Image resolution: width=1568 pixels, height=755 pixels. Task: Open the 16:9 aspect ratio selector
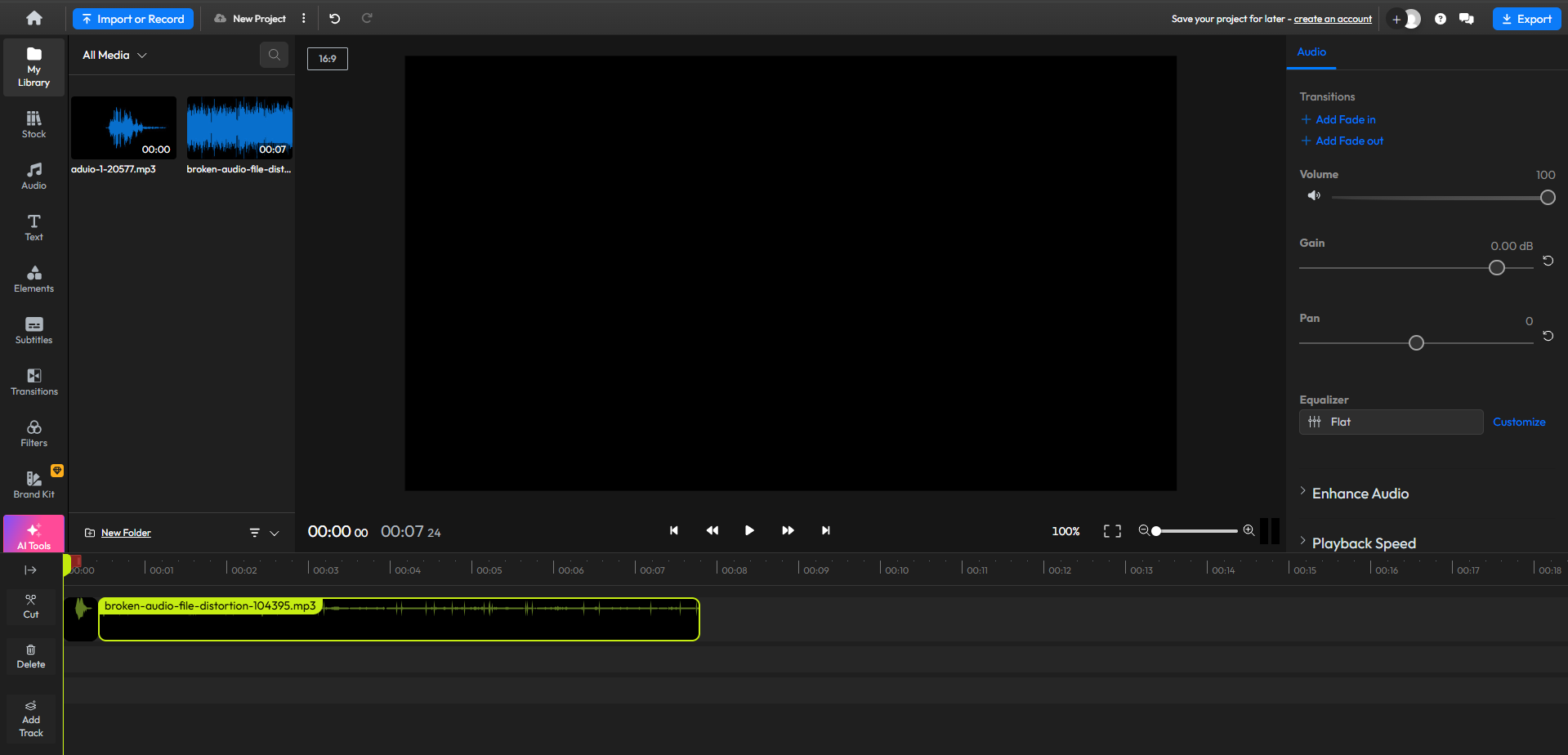click(328, 59)
